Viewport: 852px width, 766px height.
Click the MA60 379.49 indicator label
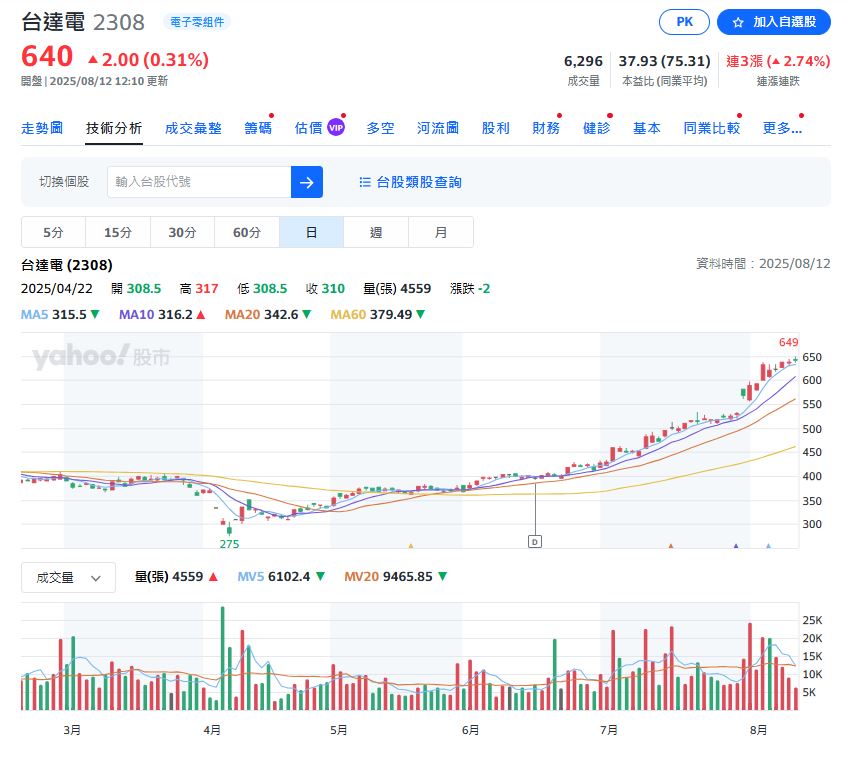[378, 315]
